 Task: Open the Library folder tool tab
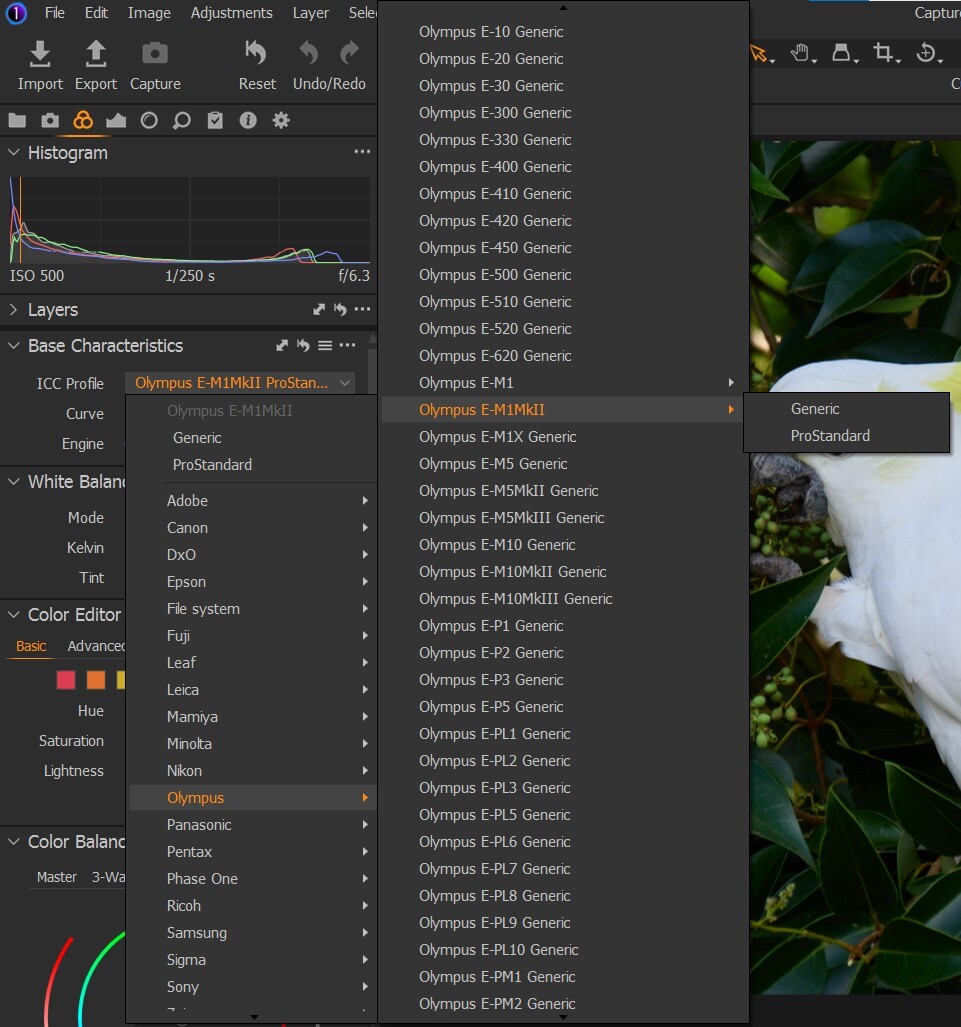[x=17, y=121]
